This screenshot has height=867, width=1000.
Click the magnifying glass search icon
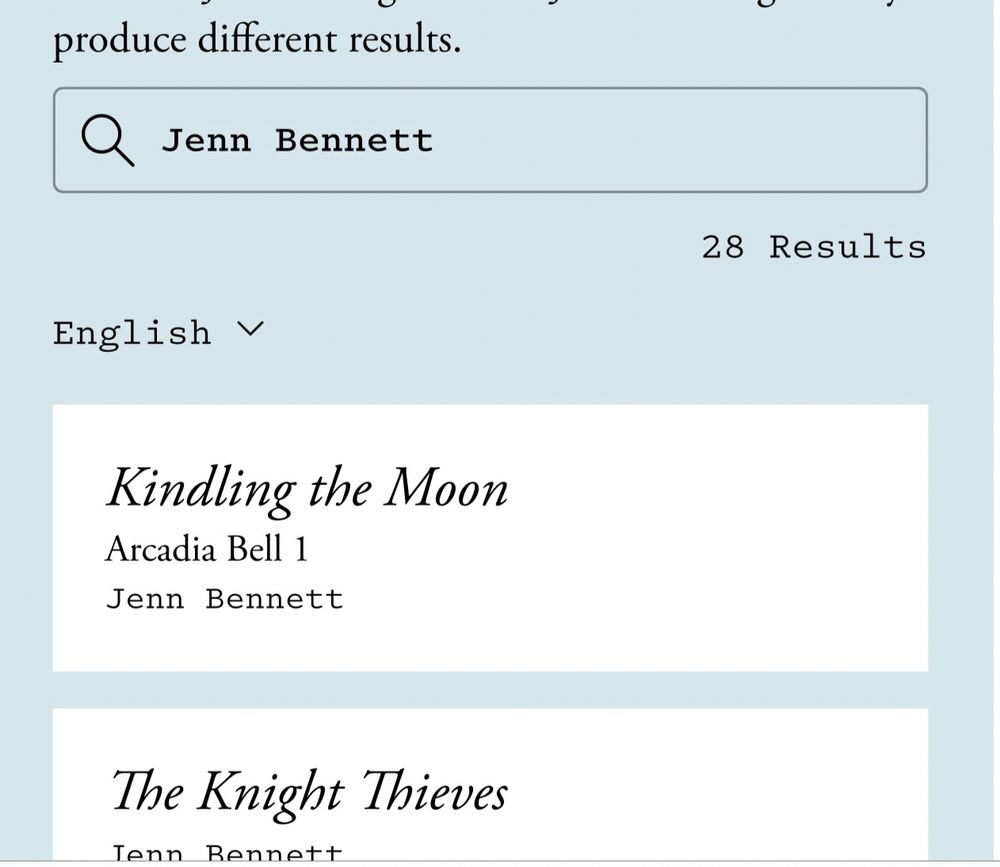[x=106, y=141]
